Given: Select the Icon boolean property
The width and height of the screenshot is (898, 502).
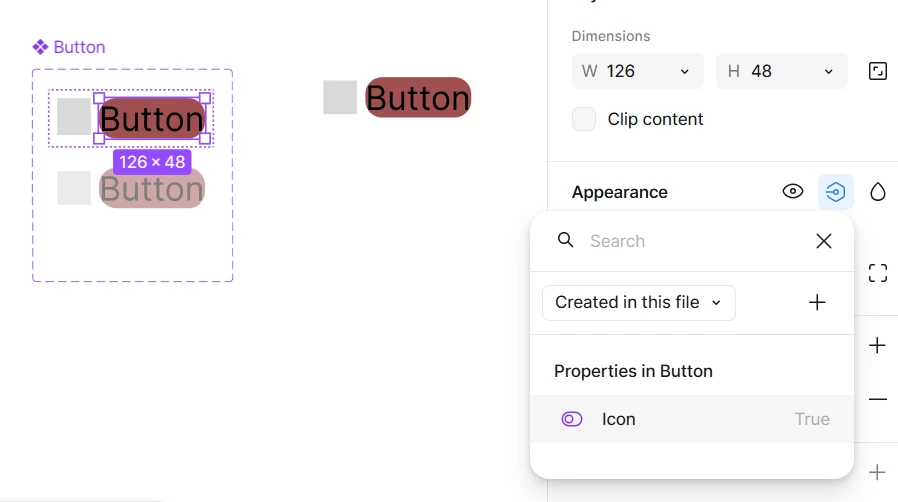Looking at the screenshot, I should (692, 419).
